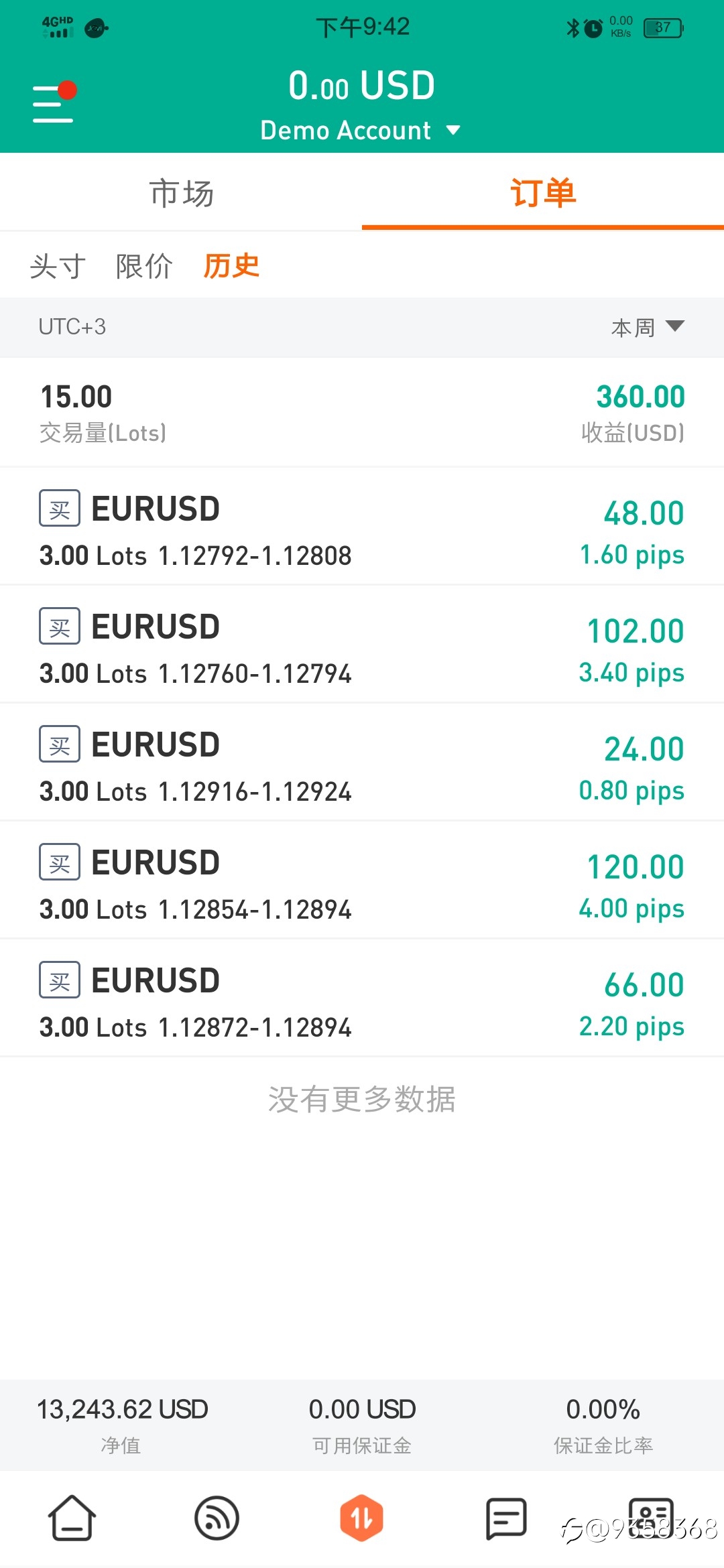Tap the orange trade arrows hexagon icon
Image resolution: width=724 pixels, height=1568 pixels.
[x=362, y=1518]
